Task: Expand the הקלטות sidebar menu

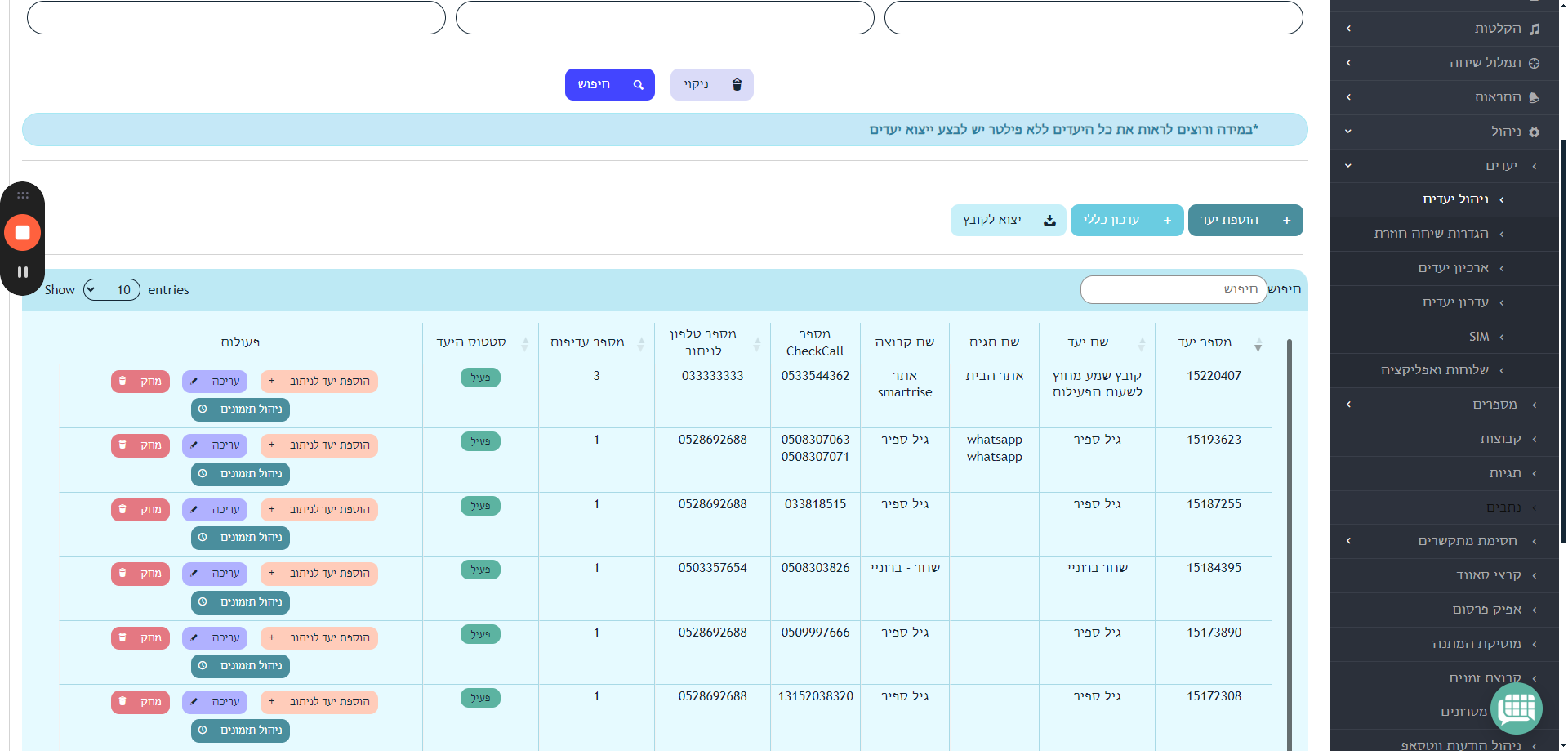Action: point(1444,29)
